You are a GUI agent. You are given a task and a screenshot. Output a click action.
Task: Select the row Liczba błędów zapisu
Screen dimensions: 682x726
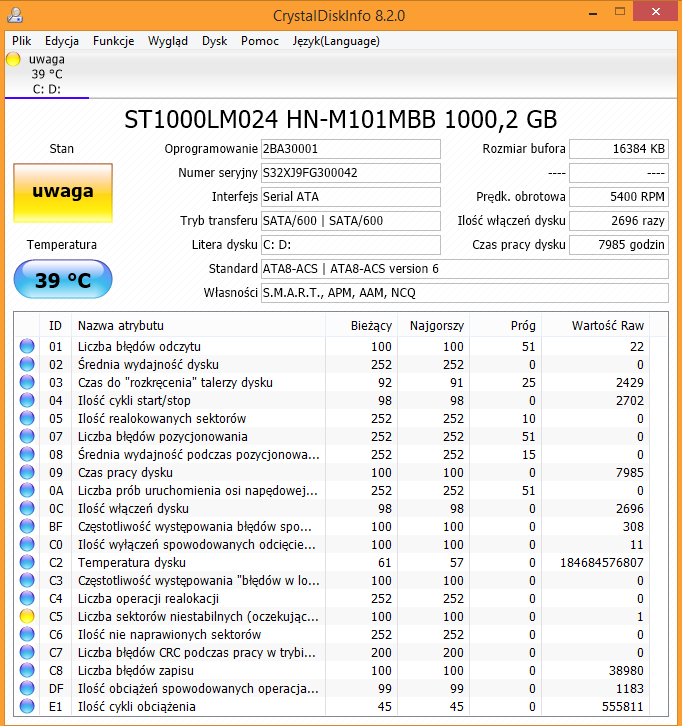click(332, 670)
